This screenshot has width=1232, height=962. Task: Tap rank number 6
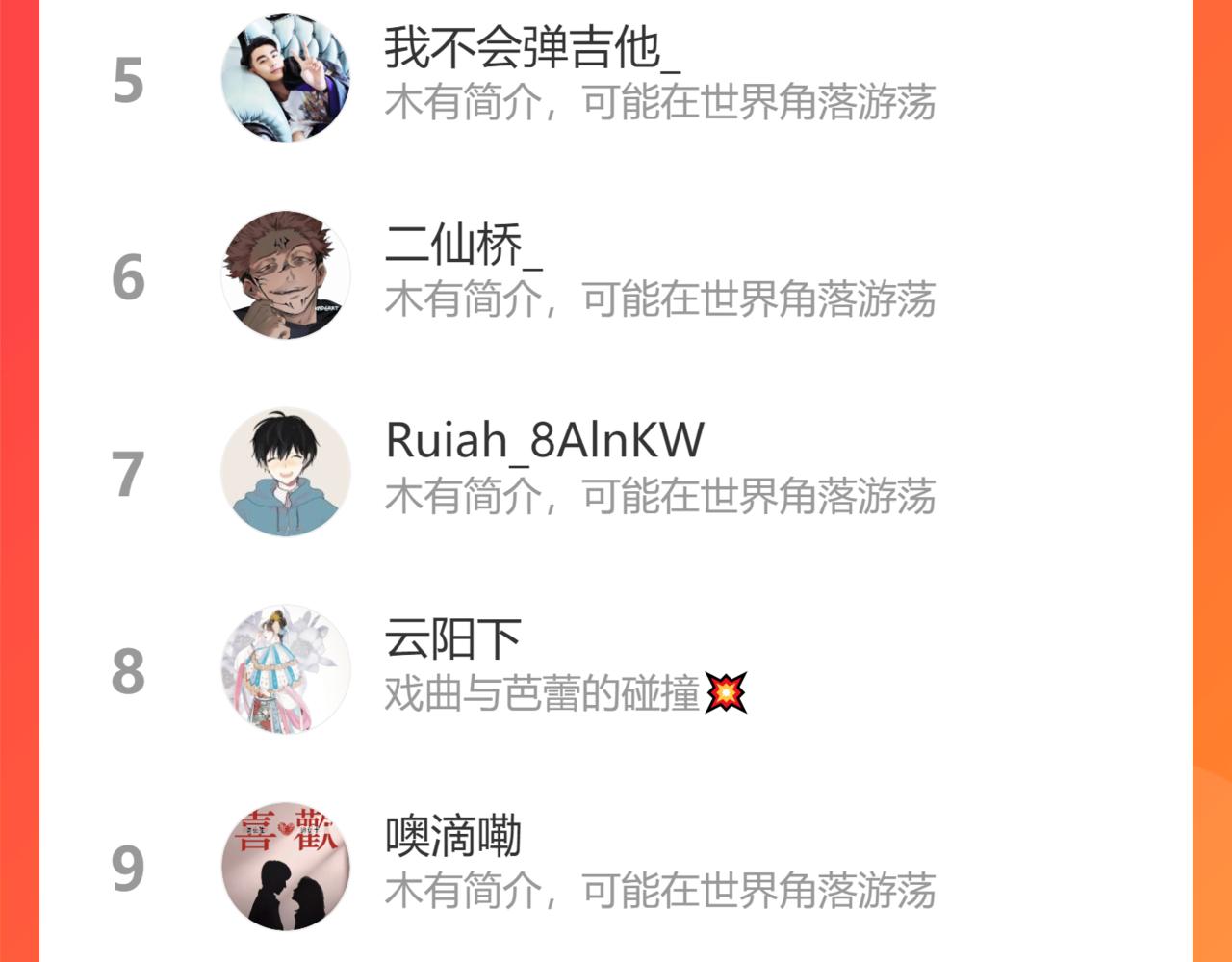[128, 277]
